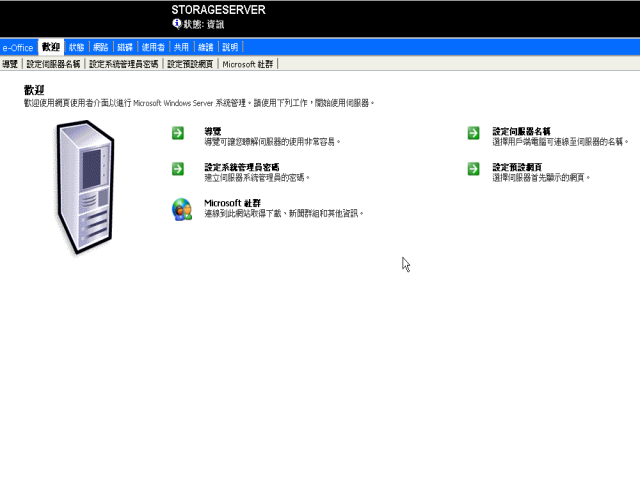Click the green arrow icon beside 導覽
Viewport: 640px width, 480px height.
(178, 133)
